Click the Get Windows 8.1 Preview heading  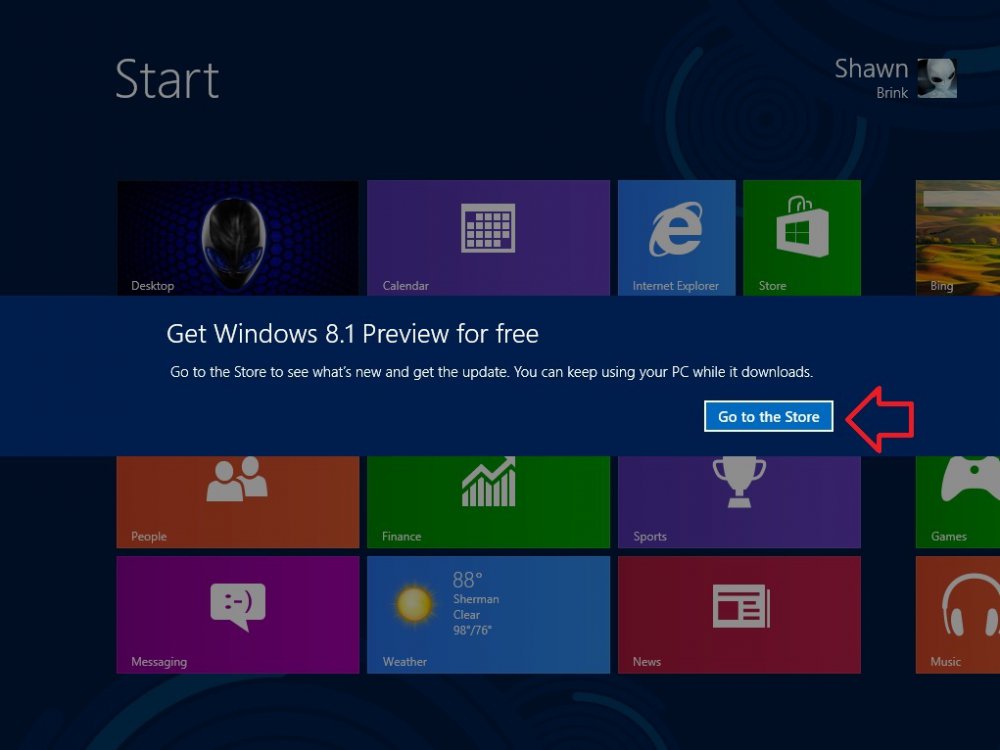tap(353, 334)
